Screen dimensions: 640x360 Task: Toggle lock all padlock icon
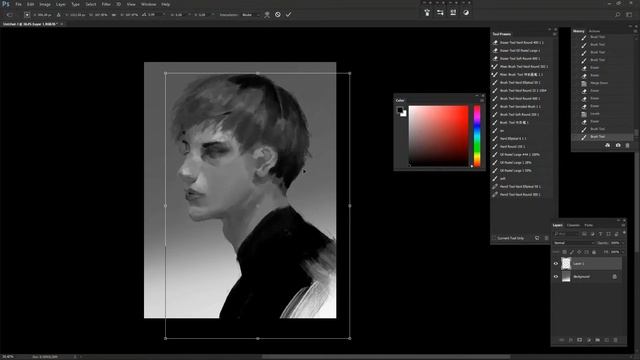point(594,252)
